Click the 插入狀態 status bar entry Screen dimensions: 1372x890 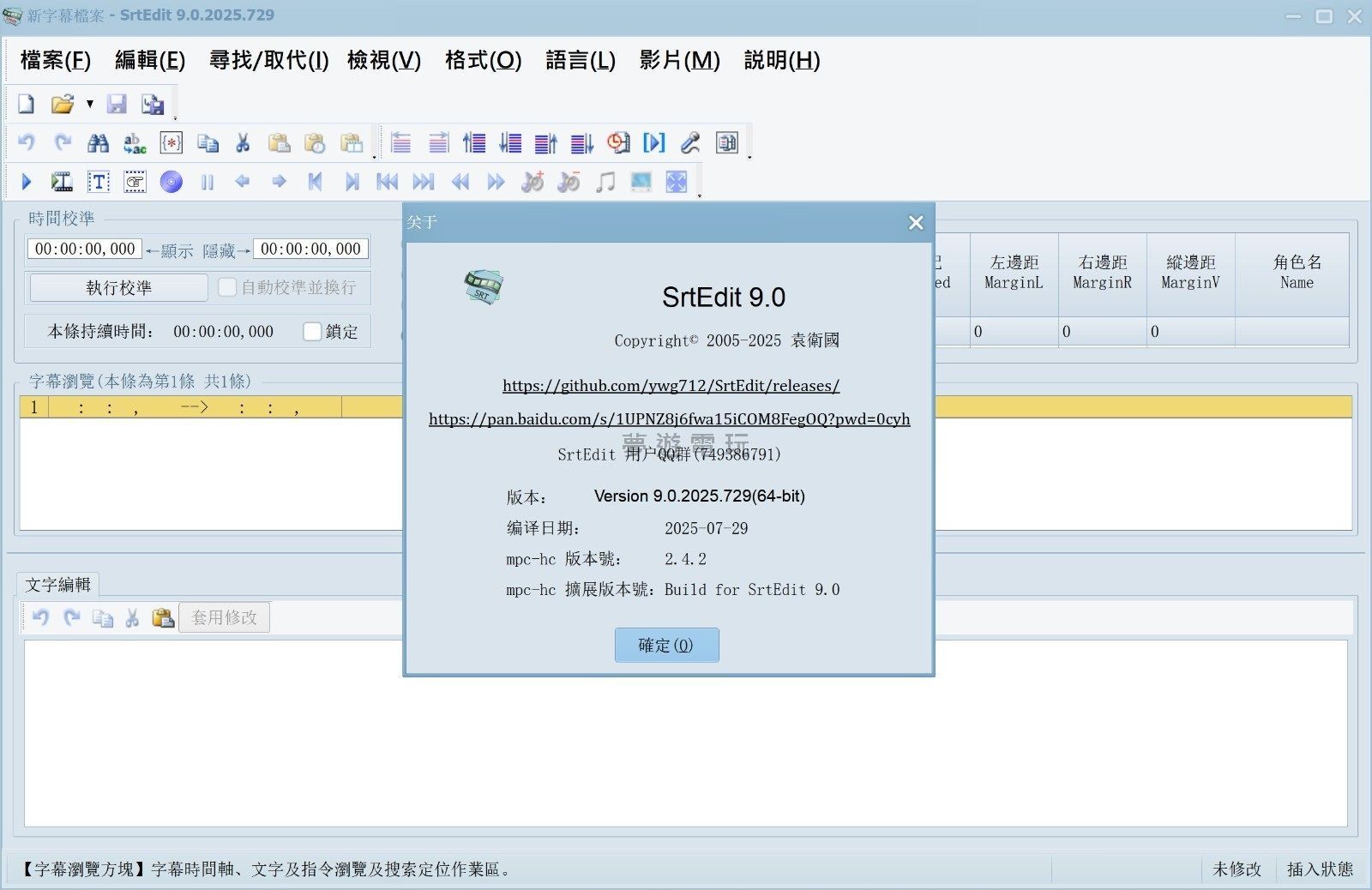[1320, 869]
